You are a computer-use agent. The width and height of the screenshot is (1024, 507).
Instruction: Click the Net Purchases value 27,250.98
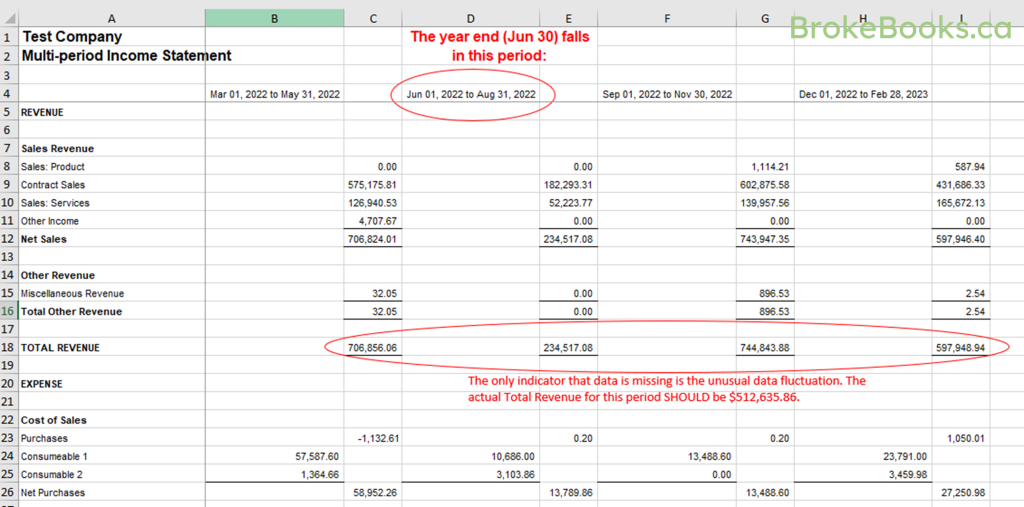click(x=960, y=493)
